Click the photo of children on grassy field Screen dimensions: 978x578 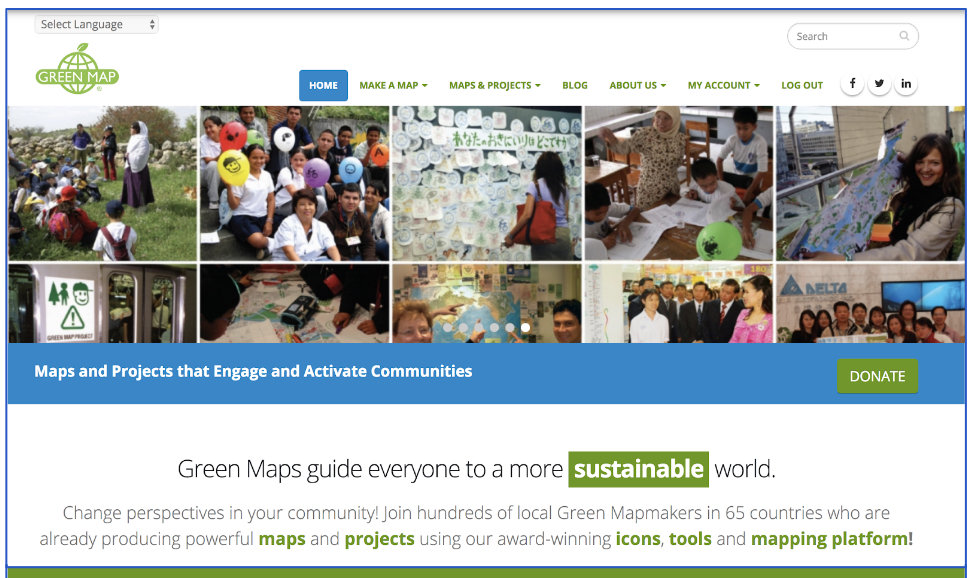click(x=102, y=183)
